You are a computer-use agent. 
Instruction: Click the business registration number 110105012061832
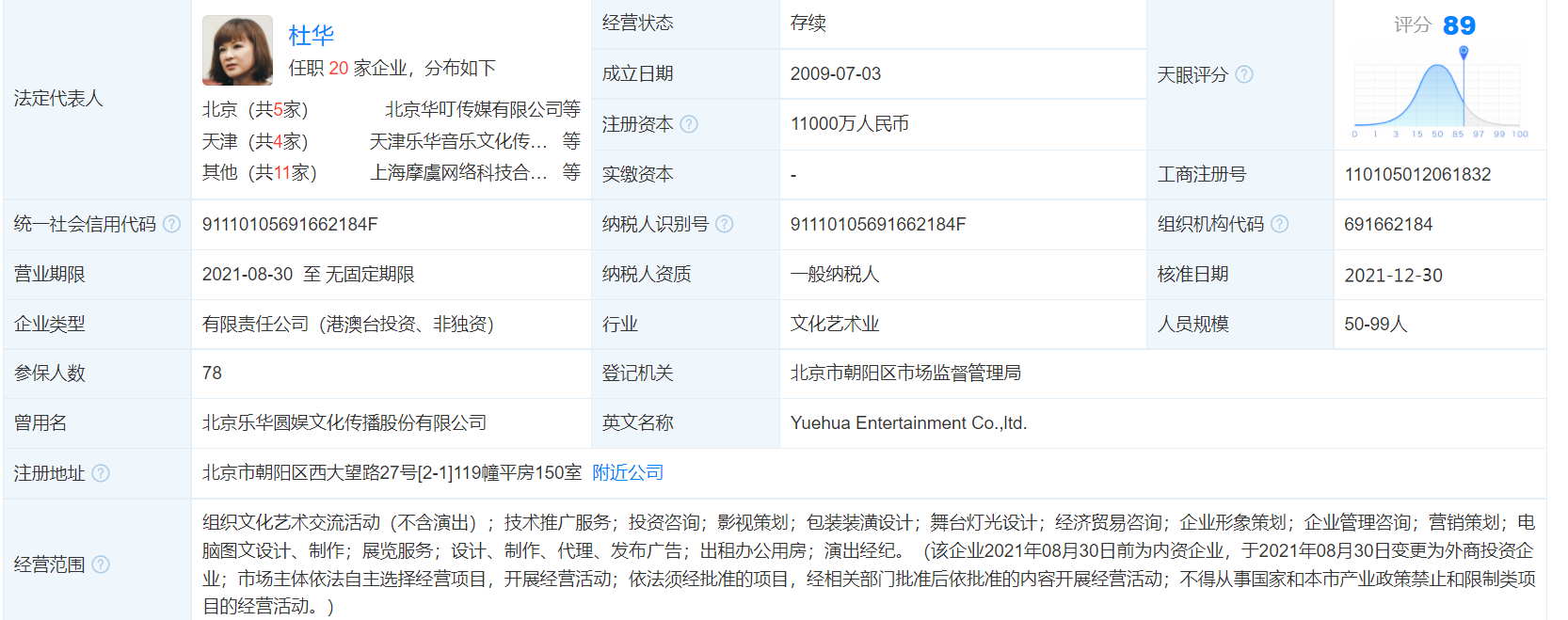pos(1417,174)
